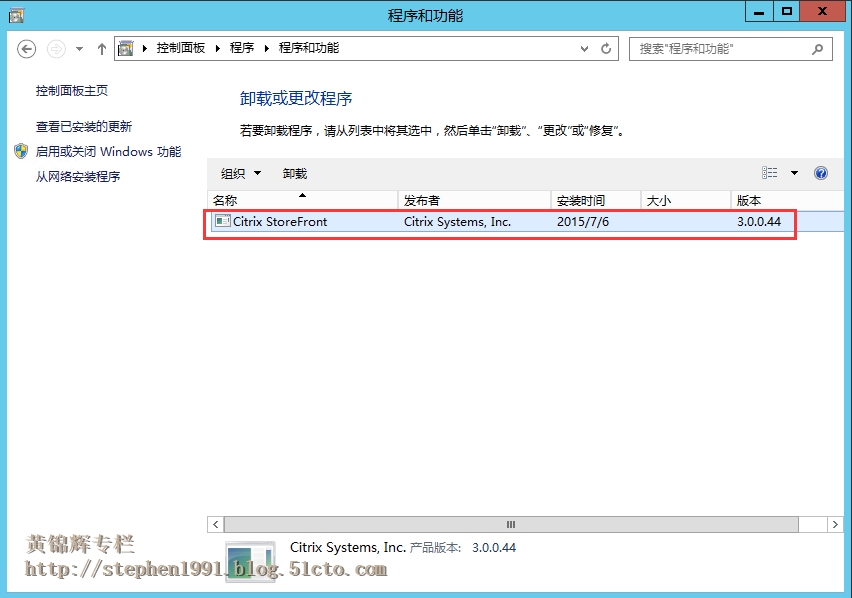Click the 2015/7/6 install date cell
This screenshot has width=852, height=598.
583,222
